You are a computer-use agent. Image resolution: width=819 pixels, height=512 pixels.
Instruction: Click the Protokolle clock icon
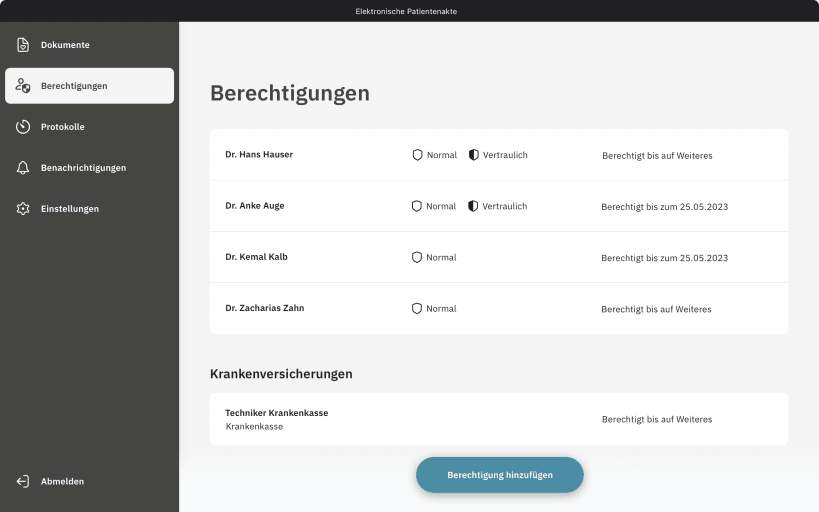coord(22,126)
